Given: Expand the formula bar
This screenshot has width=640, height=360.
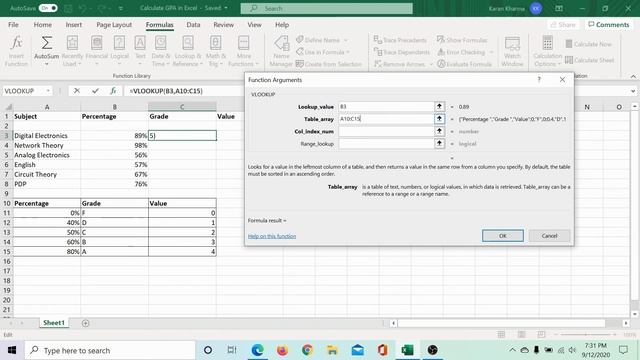Looking at the screenshot, I should (x=633, y=91).
